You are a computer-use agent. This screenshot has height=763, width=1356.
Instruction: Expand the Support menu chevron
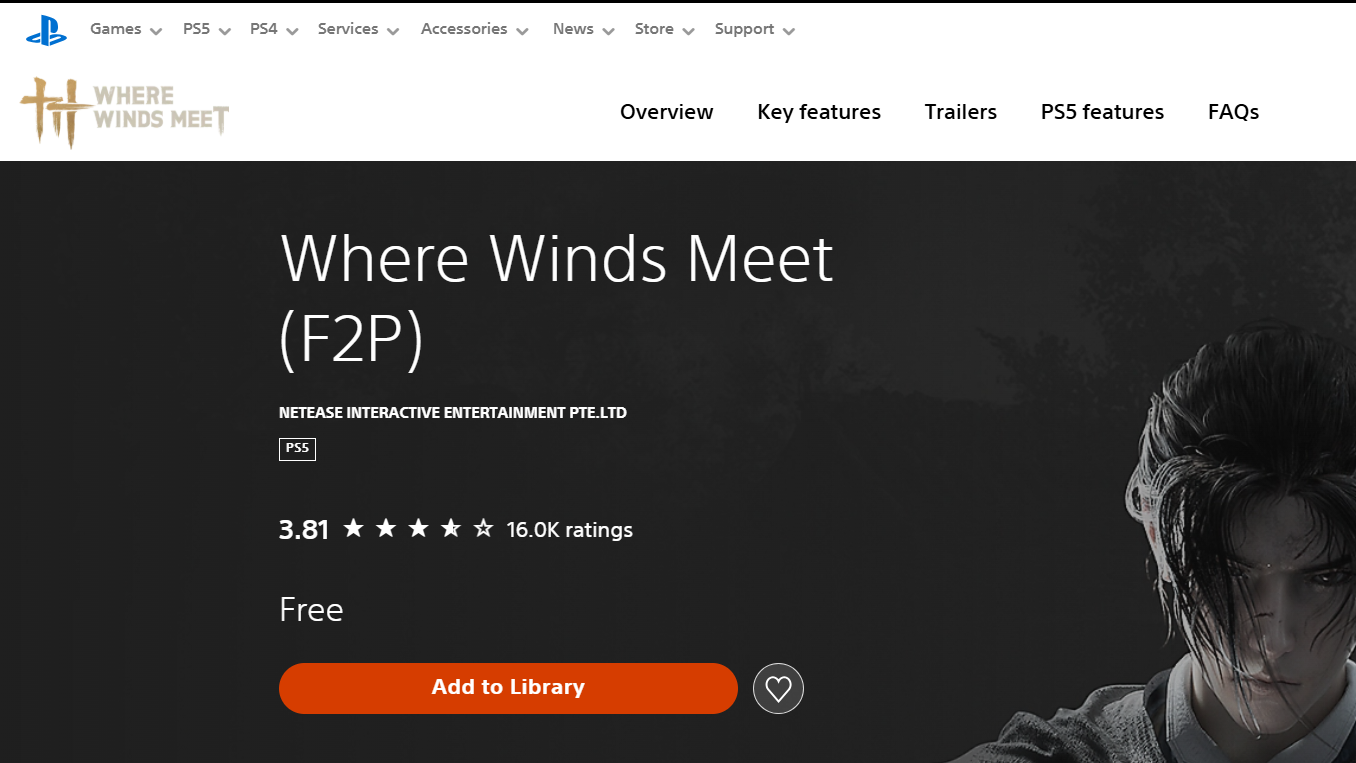(x=789, y=32)
